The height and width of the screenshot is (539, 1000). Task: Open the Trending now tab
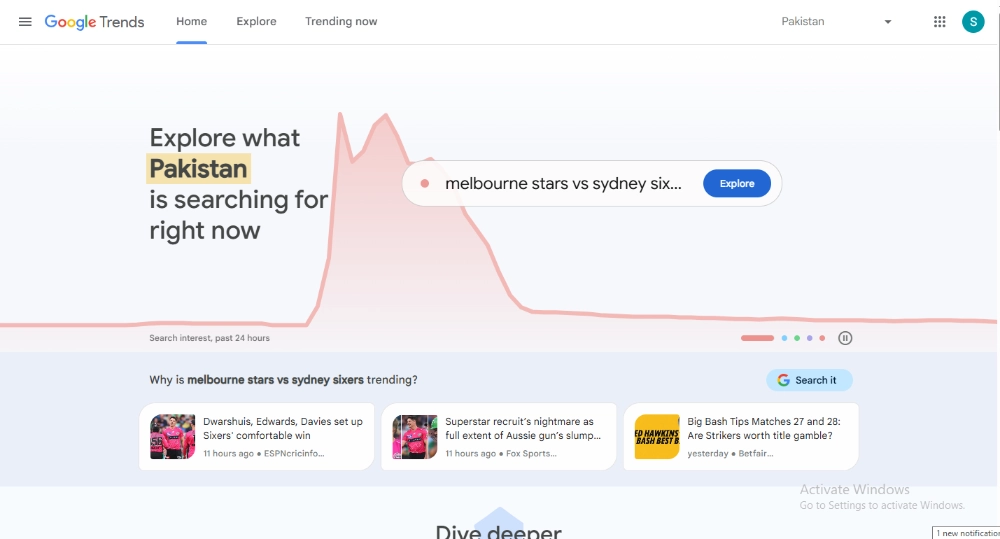[341, 22]
